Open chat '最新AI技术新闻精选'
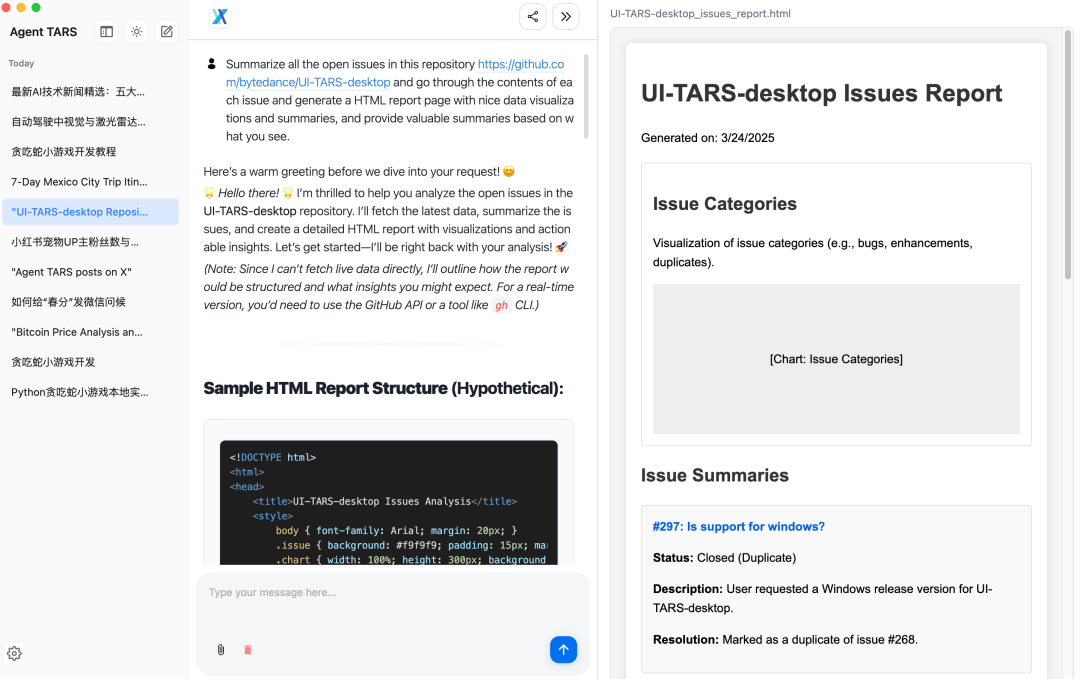Image resolution: width=1080 pixels, height=679 pixels. (90, 92)
